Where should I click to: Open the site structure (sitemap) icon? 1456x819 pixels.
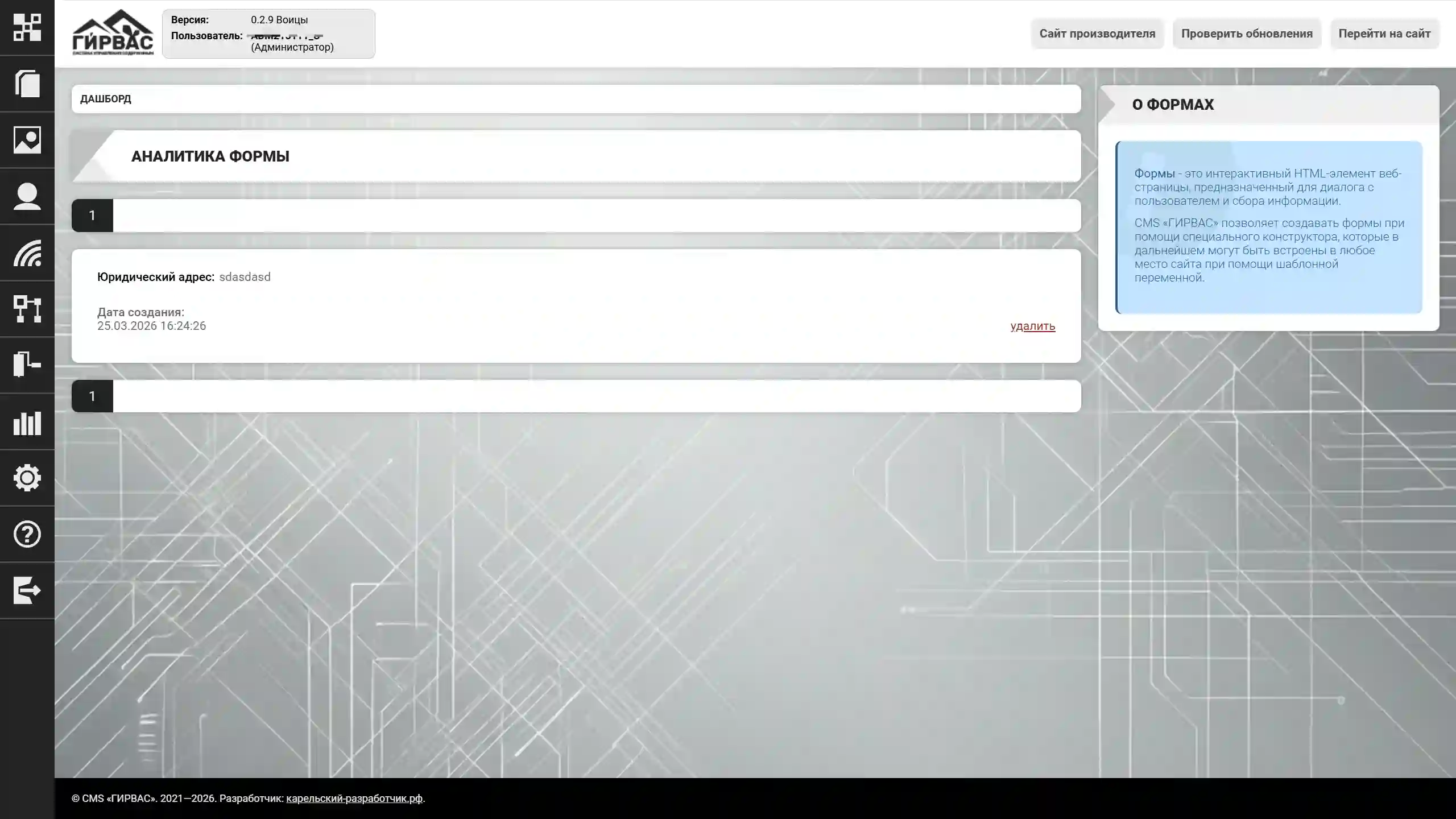click(x=27, y=309)
